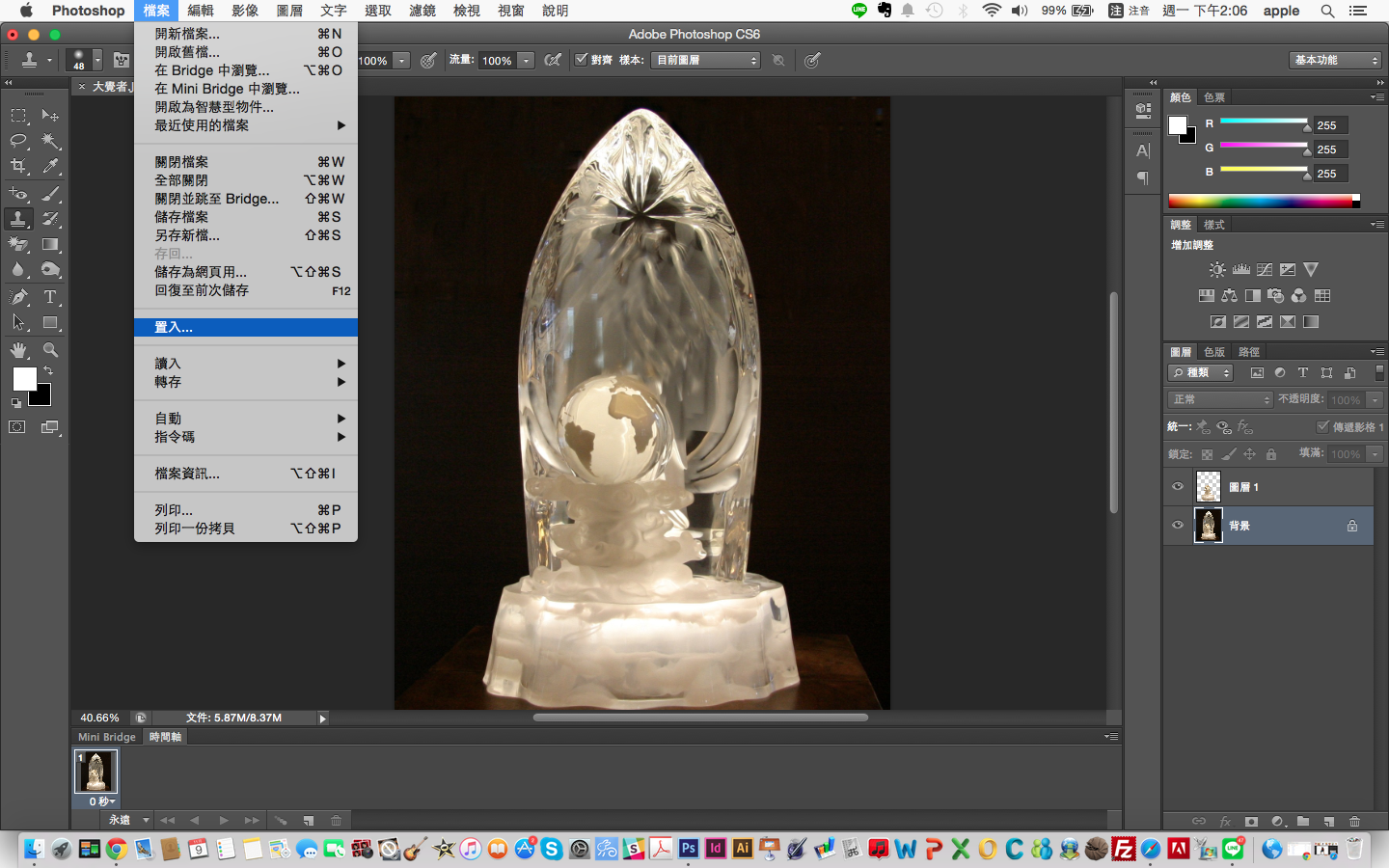1389x868 pixels.
Task: Select the Magic Wand tool
Action: 50,141
